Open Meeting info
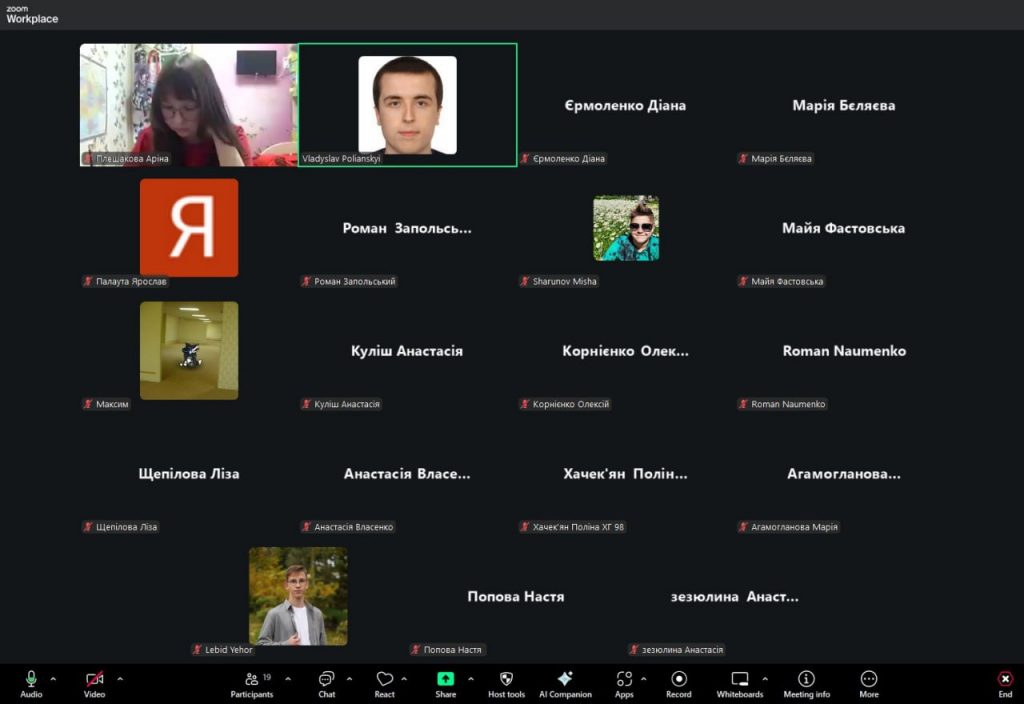The height and width of the screenshot is (704, 1024). [806, 683]
